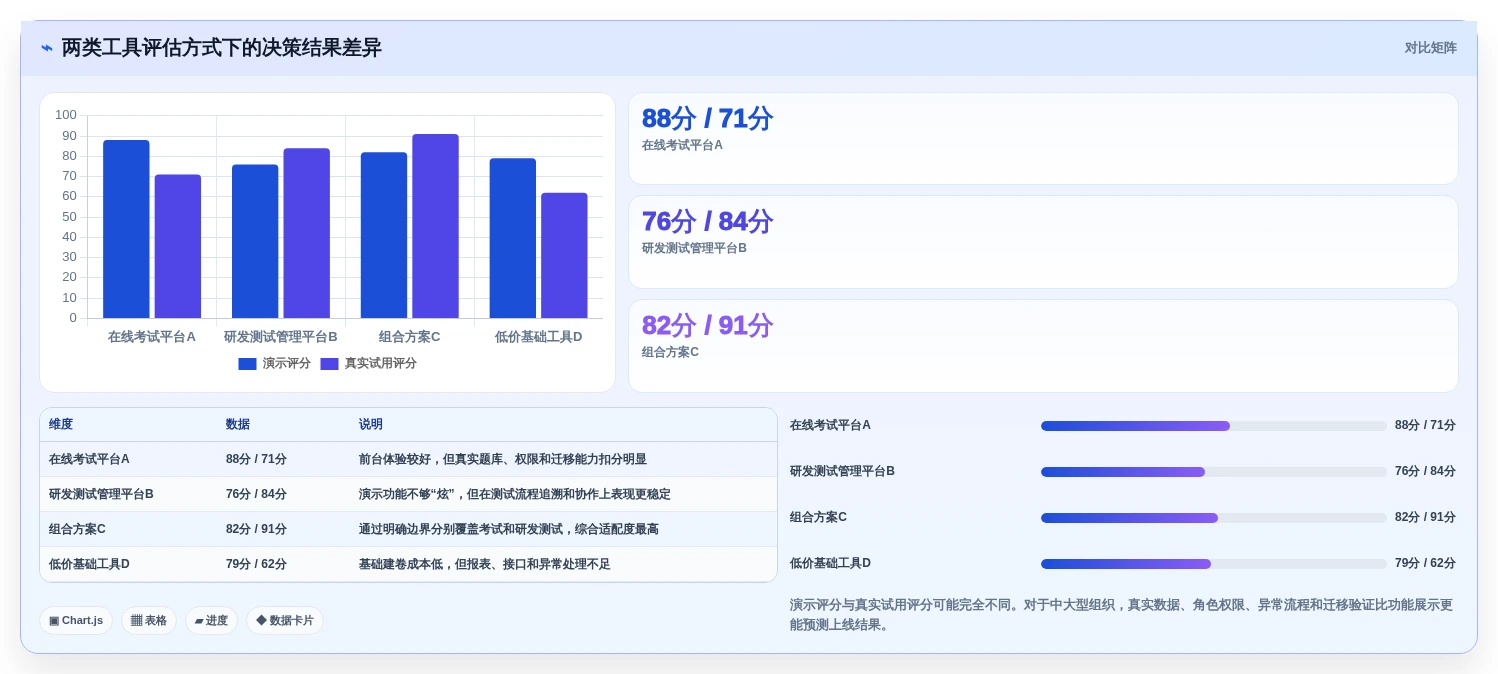Click 演示评分 bar for 研发测试管理平台B
1498x674 pixels.
(x=255, y=242)
